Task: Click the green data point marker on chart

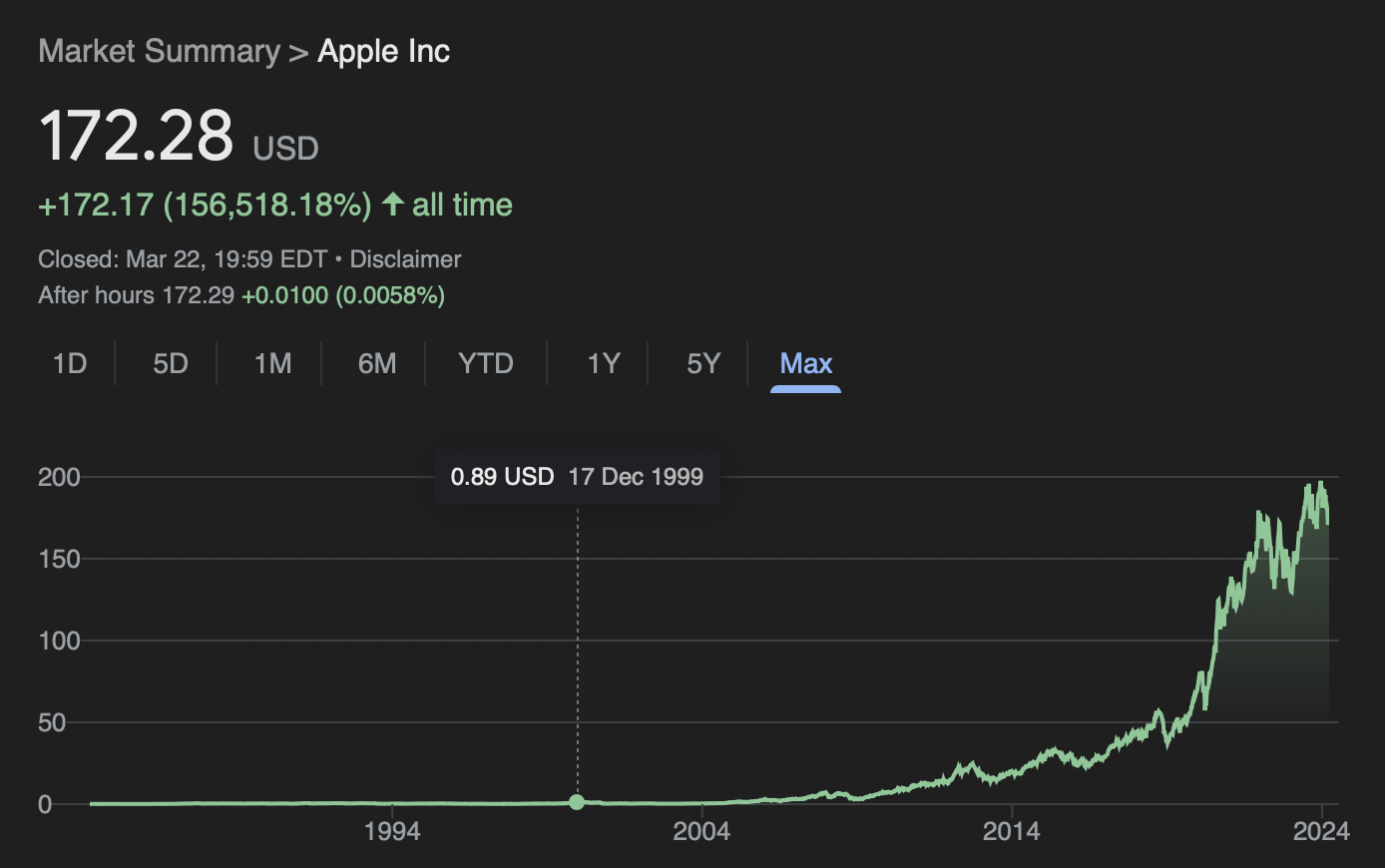Action: point(577,802)
